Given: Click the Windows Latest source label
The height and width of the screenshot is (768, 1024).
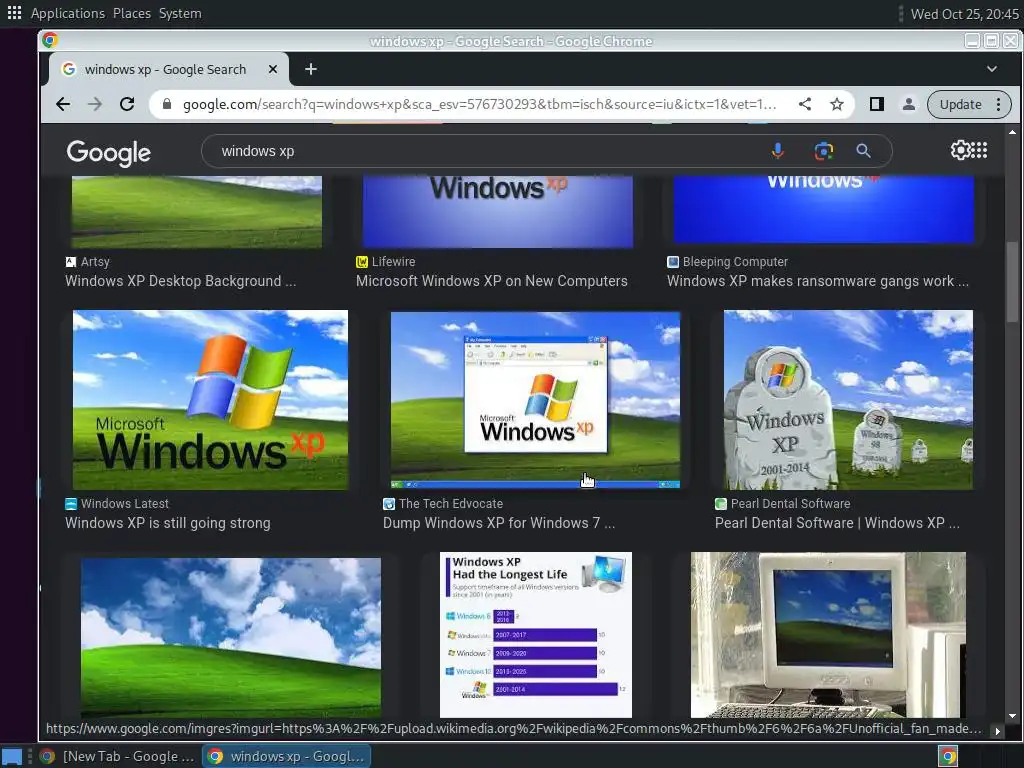Looking at the screenshot, I should tap(125, 504).
